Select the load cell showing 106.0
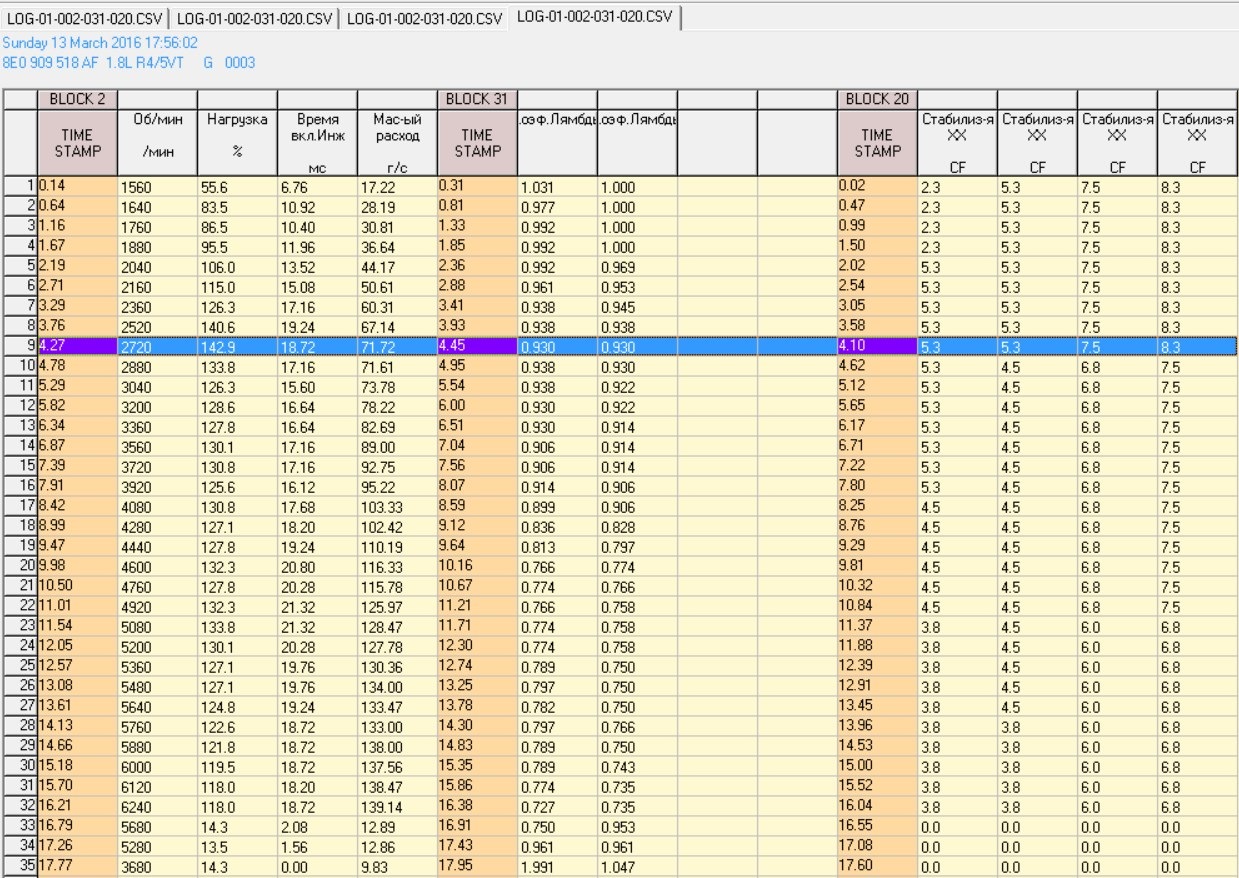1239x878 pixels. (238, 267)
